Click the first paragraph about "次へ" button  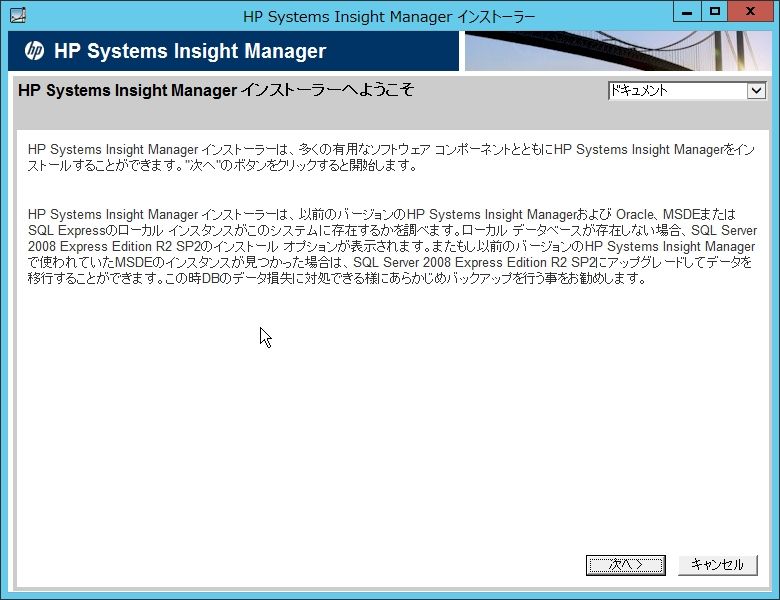point(391,157)
